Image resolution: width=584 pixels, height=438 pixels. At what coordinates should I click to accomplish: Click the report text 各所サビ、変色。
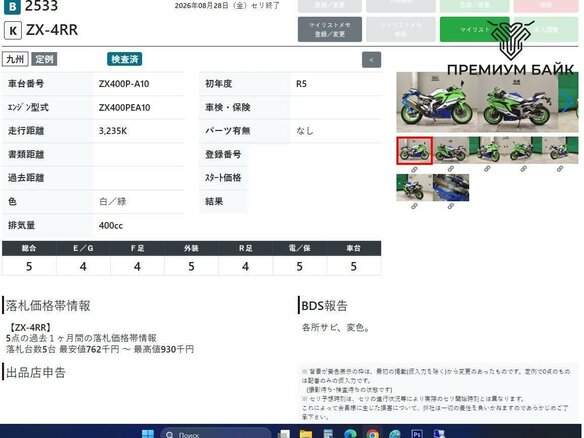(x=336, y=328)
